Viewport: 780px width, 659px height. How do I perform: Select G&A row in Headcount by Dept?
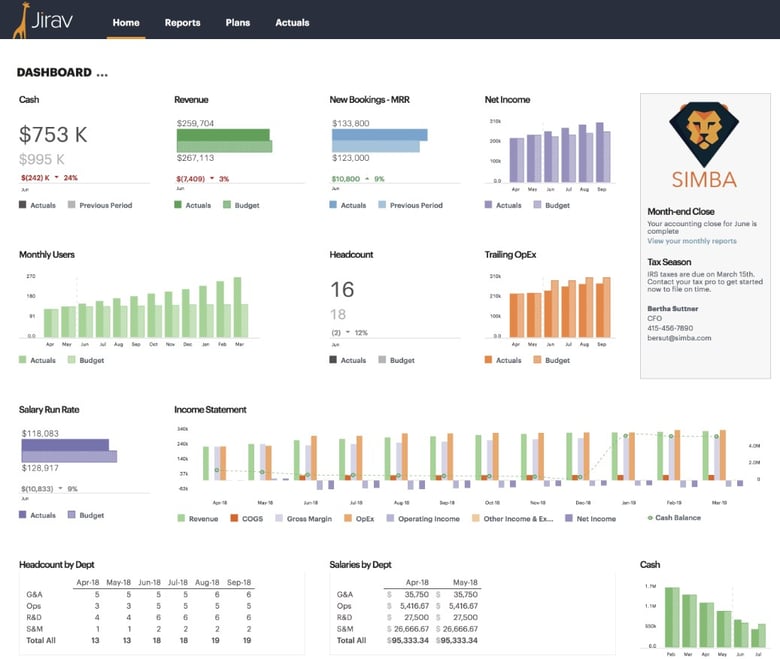(139, 594)
